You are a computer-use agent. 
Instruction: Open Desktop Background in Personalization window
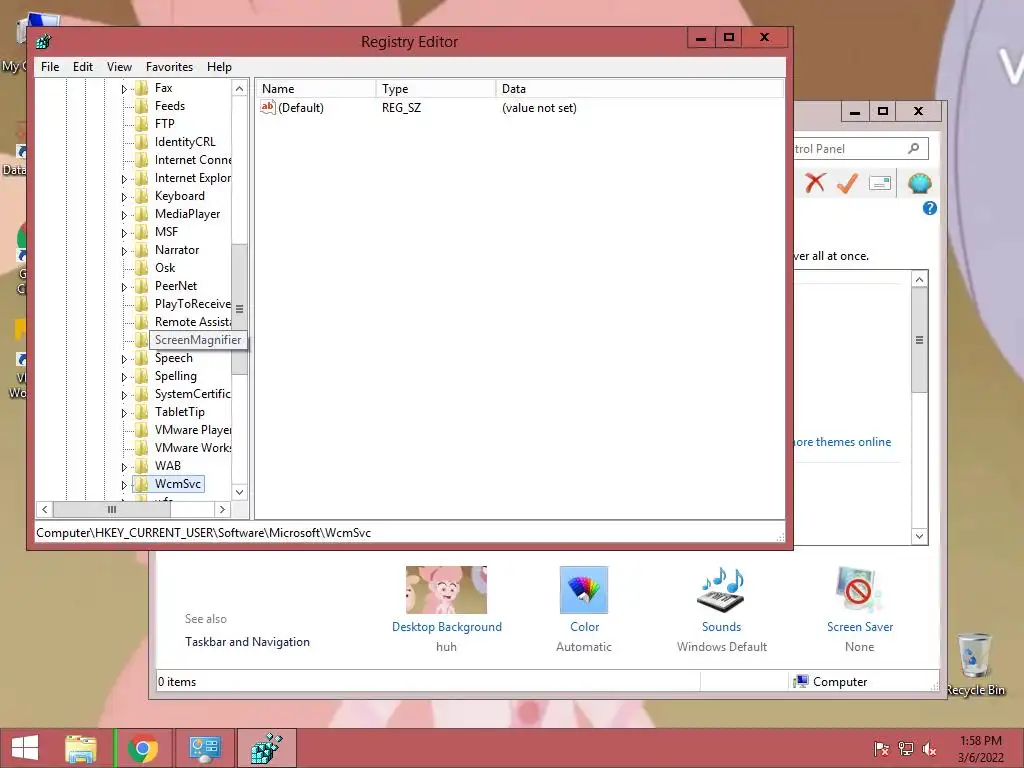pyautogui.click(x=447, y=626)
